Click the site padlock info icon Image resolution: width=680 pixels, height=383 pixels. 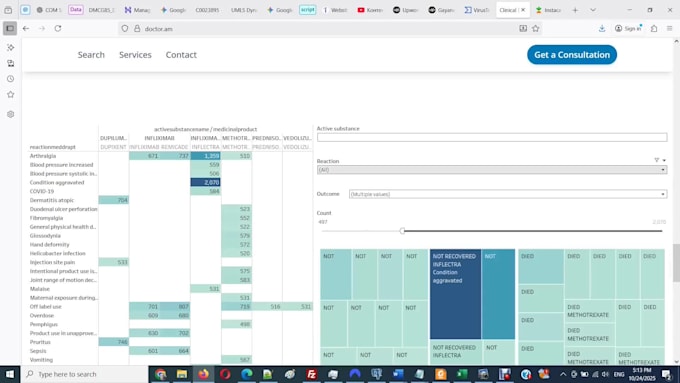point(137,29)
